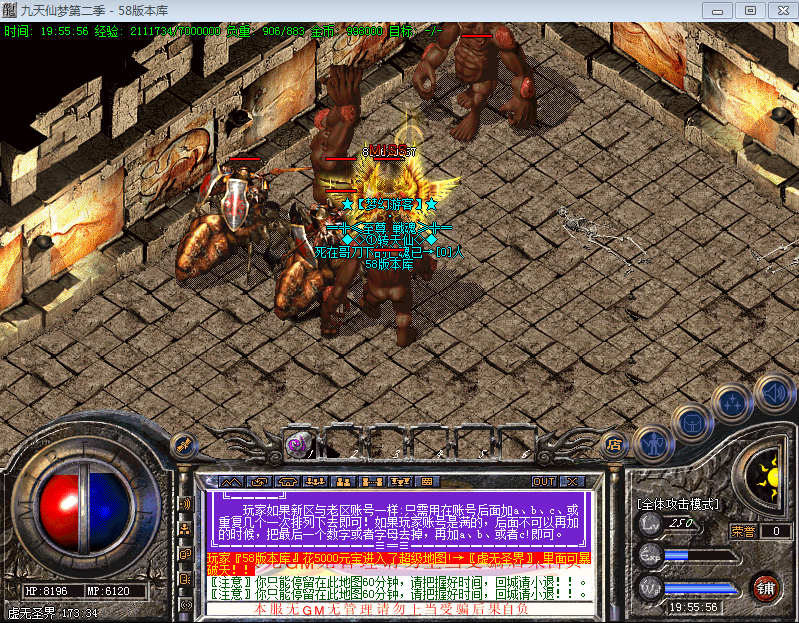Click the blue MP orb half
The image size is (799, 623).
click(x=110, y=511)
